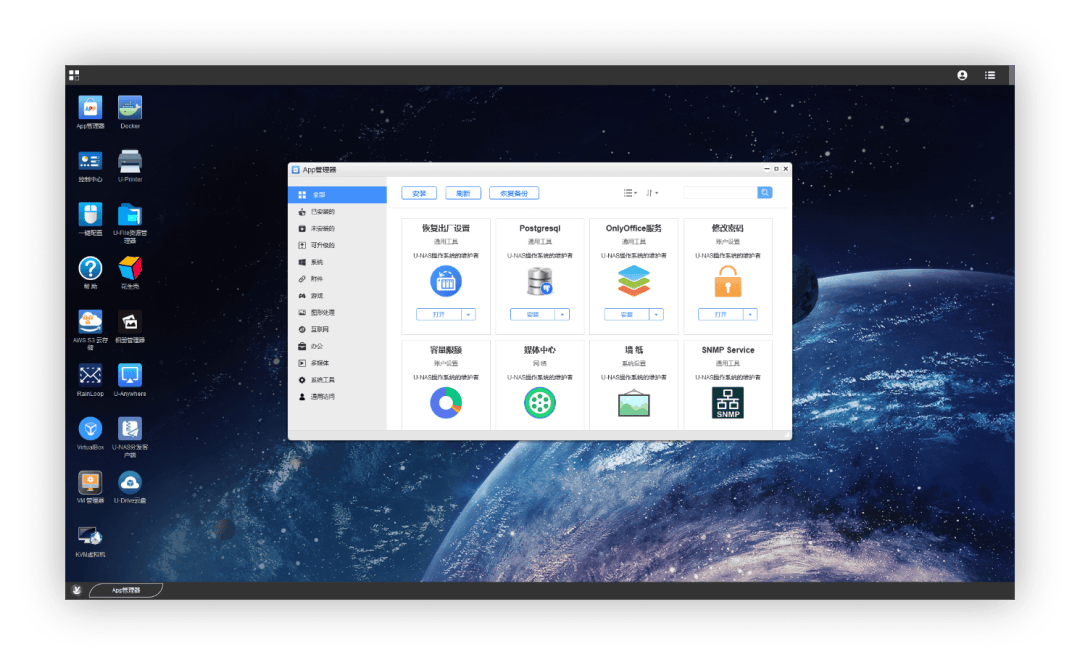Open the mouse-shaped 一键配置 desktop icon
This screenshot has width=1080, height=665.
coord(90,214)
